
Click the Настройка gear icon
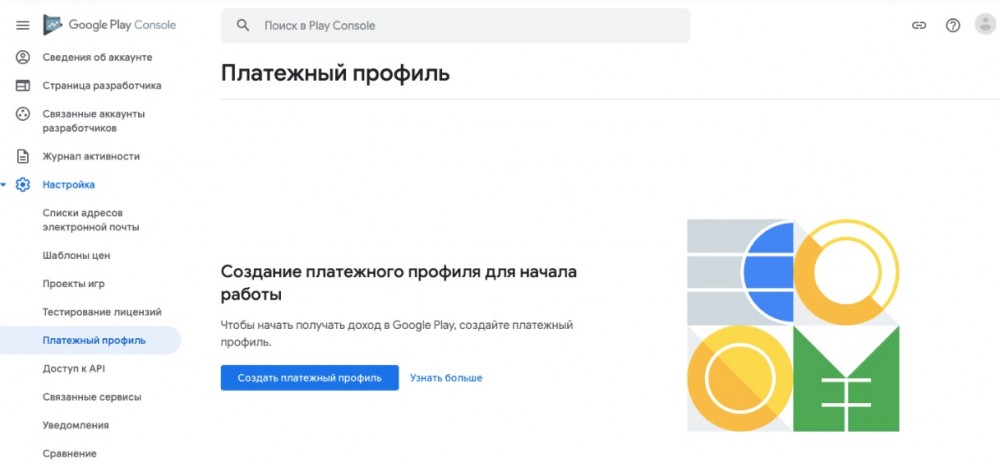pyautogui.click(x=23, y=184)
